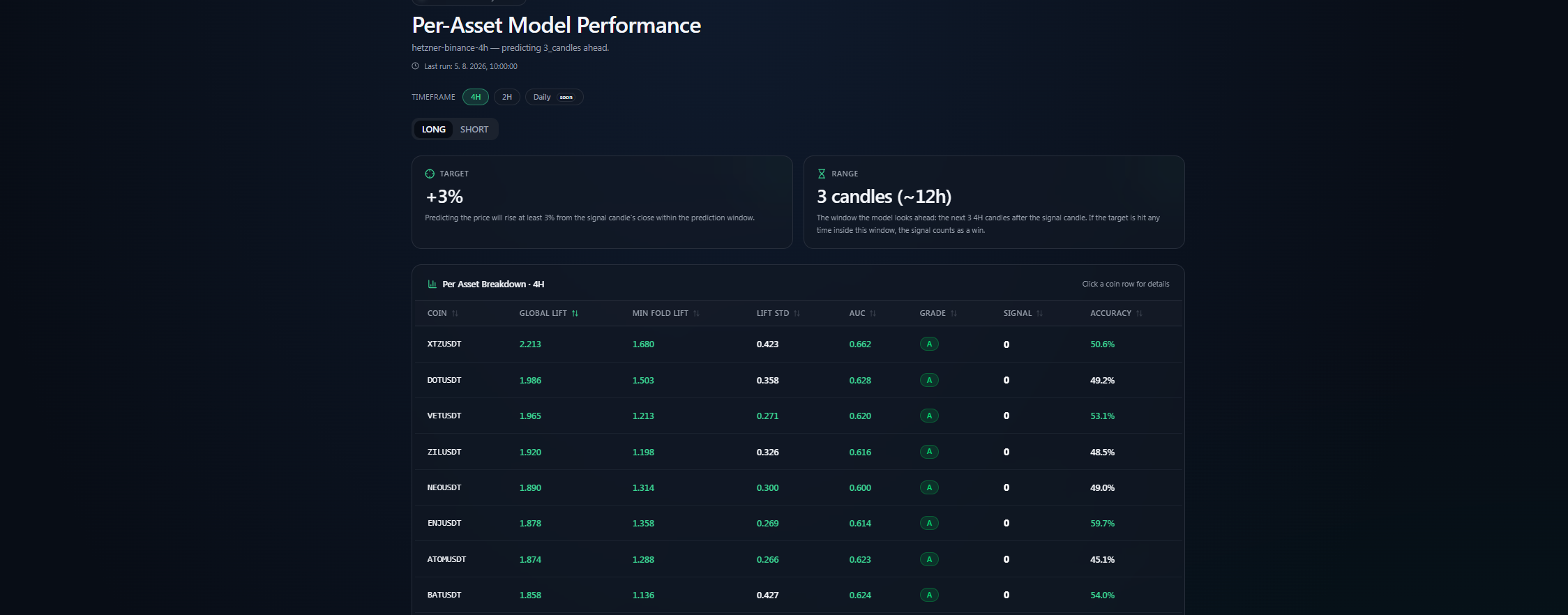Viewport: 1568px width, 615px height.
Task: Expand the DOTUSDT row for details
Action: (798, 380)
